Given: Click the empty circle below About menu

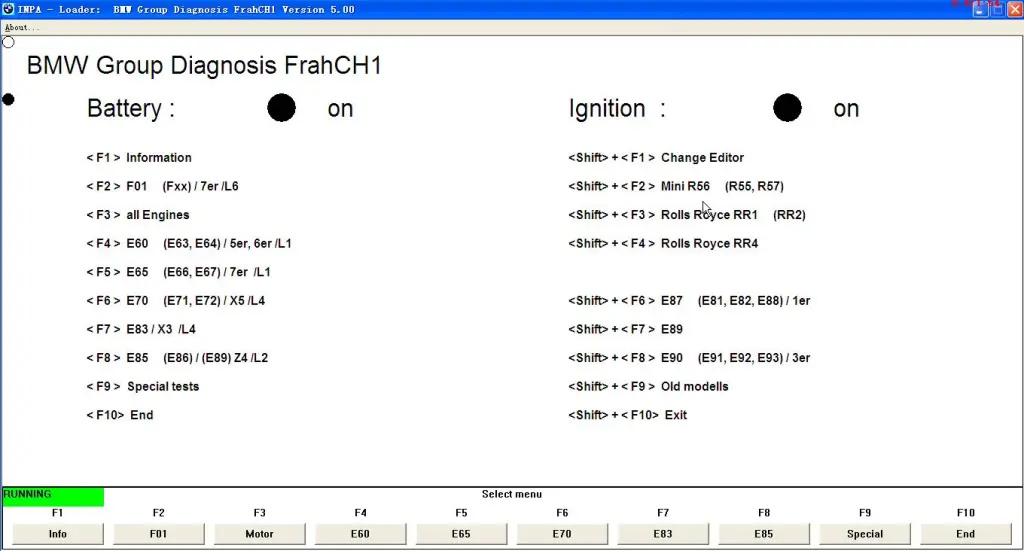Looking at the screenshot, I should point(8,42).
